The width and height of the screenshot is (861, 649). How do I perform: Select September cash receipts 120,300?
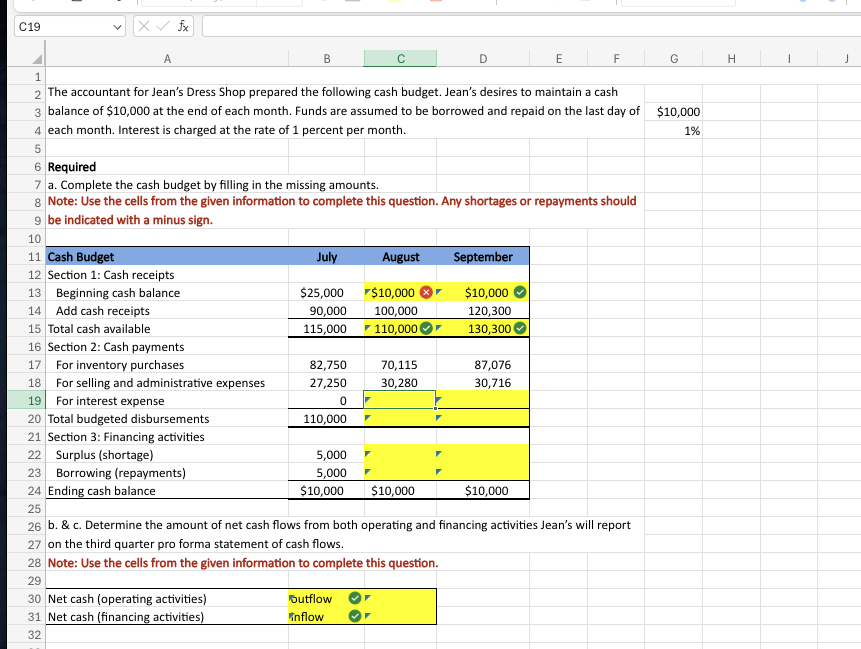(x=483, y=311)
